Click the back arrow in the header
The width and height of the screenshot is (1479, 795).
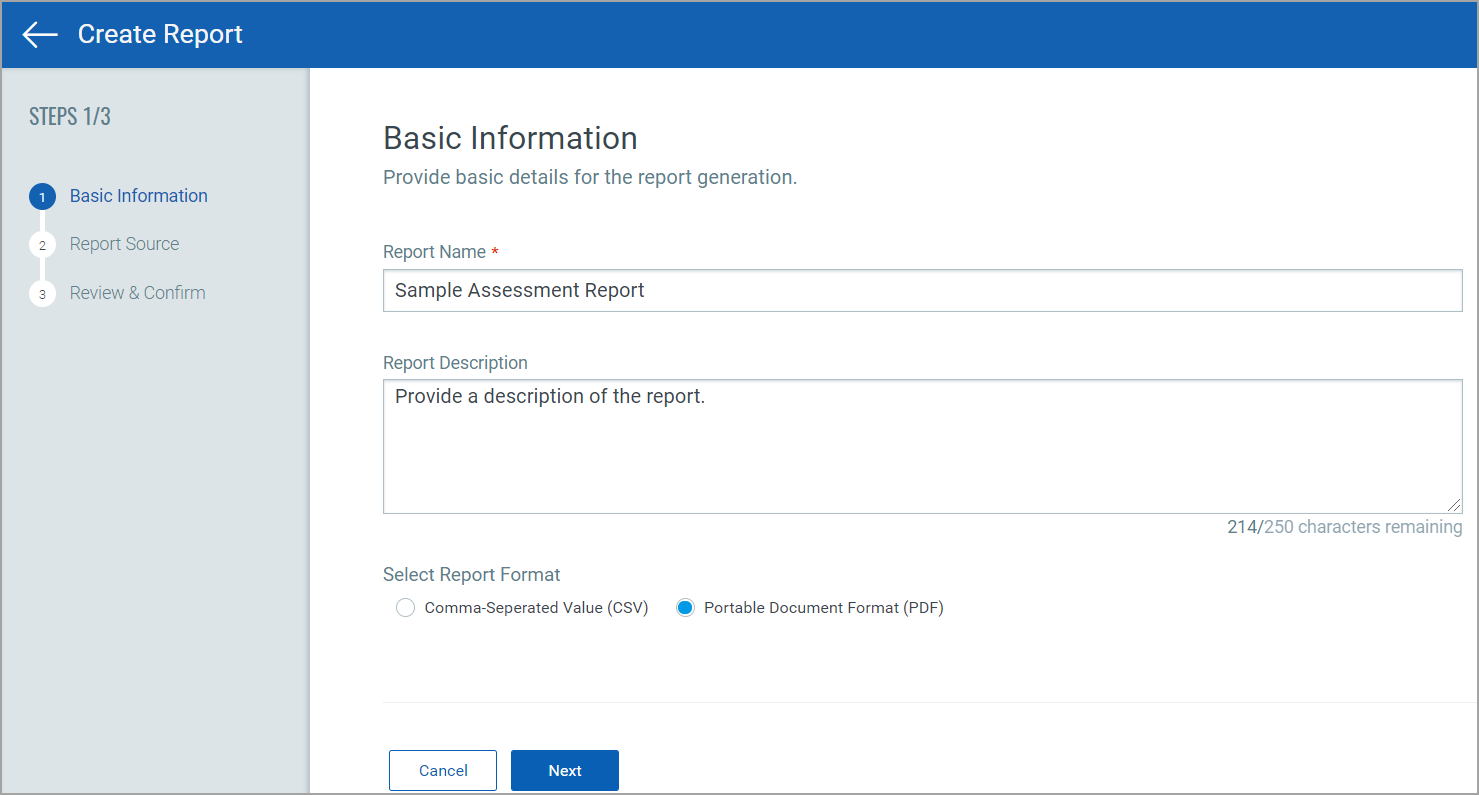(x=40, y=35)
